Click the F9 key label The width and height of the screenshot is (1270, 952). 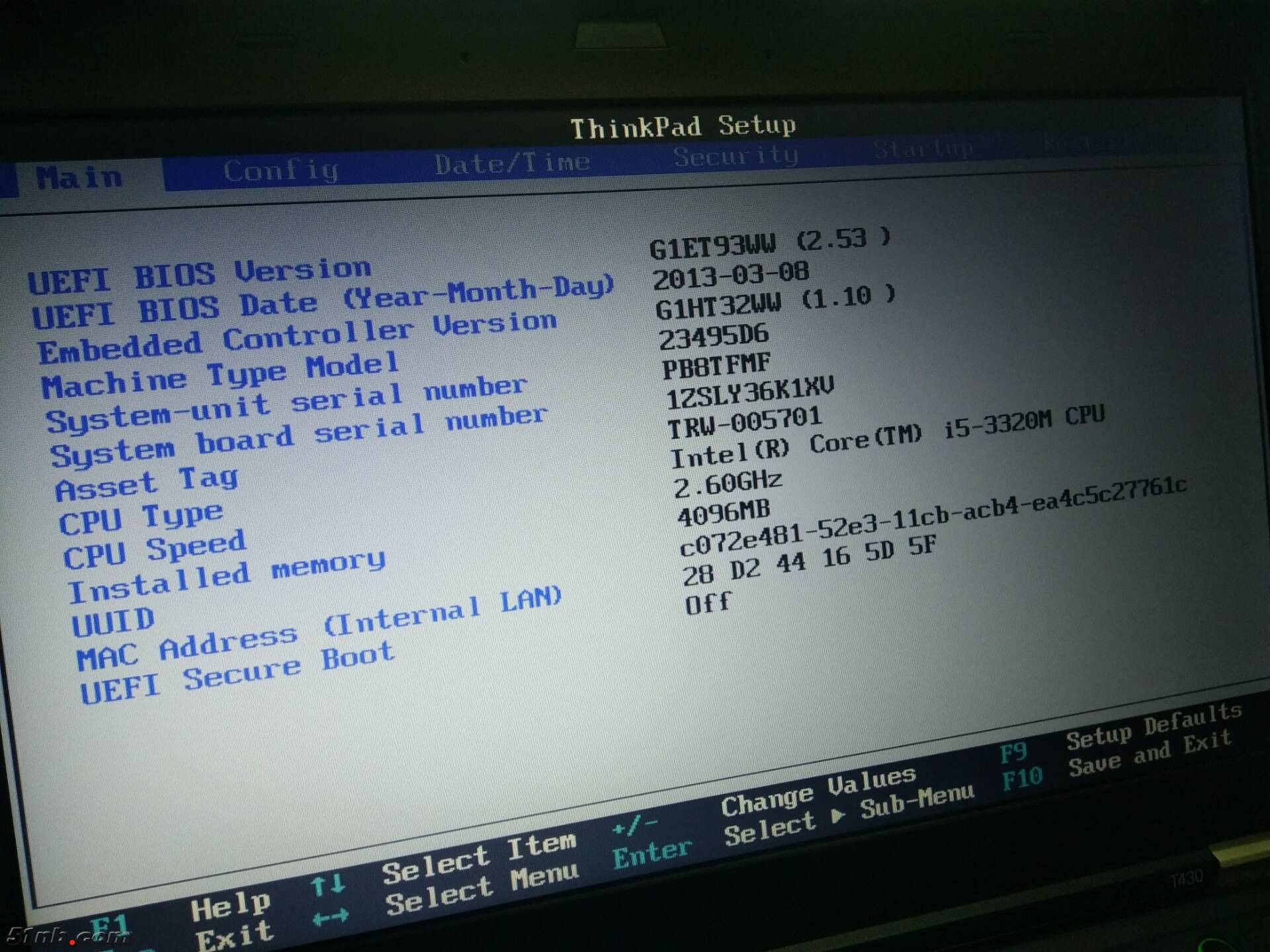click(x=1013, y=752)
